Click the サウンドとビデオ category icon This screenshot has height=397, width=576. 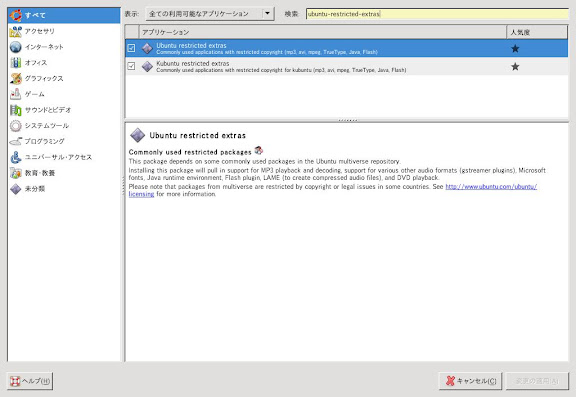click(16, 110)
